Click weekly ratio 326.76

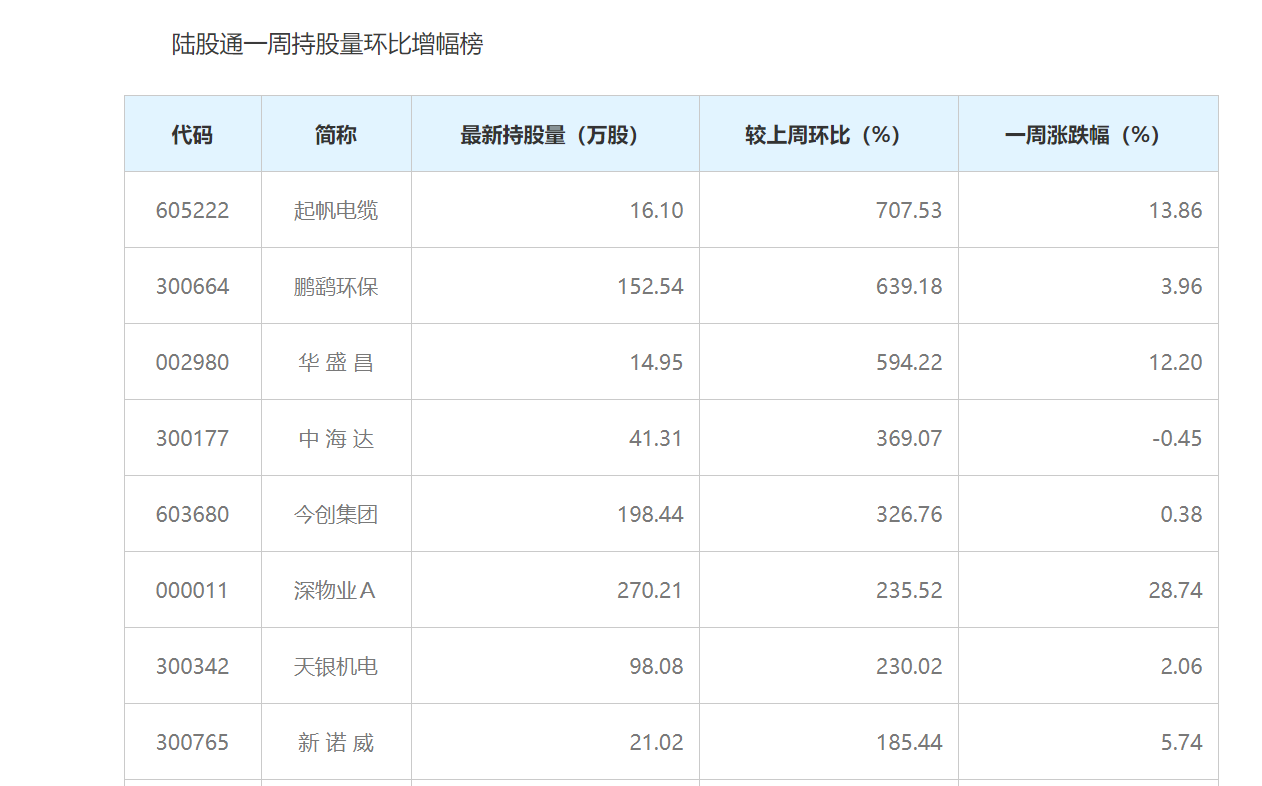pos(909,515)
